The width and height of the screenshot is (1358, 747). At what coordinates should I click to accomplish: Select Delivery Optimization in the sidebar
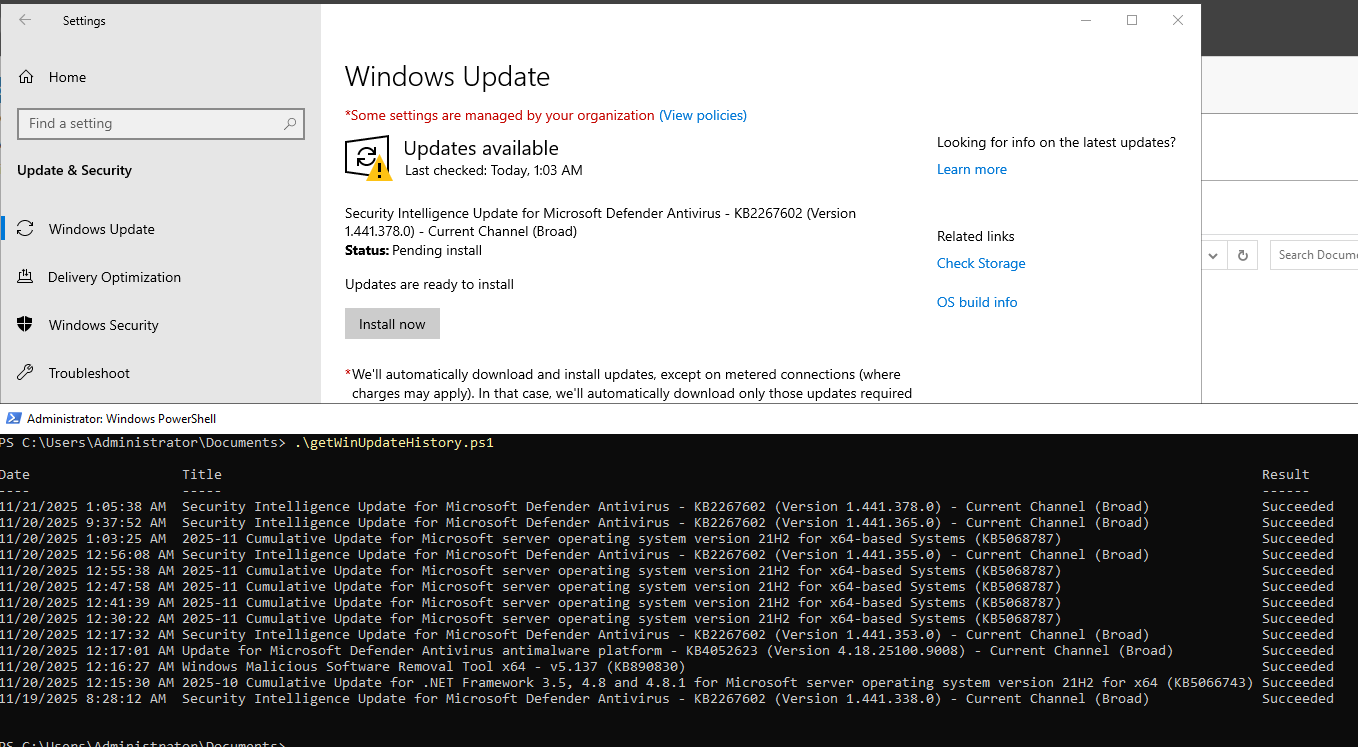(x=161, y=277)
